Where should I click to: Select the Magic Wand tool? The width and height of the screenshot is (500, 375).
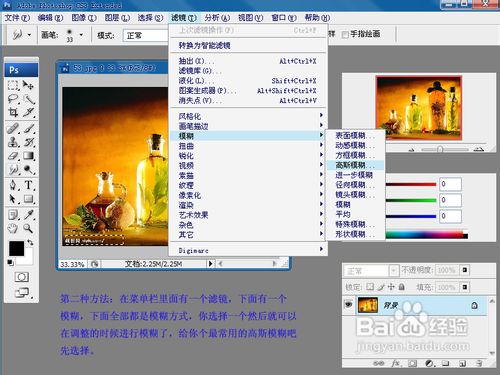(x=29, y=99)
